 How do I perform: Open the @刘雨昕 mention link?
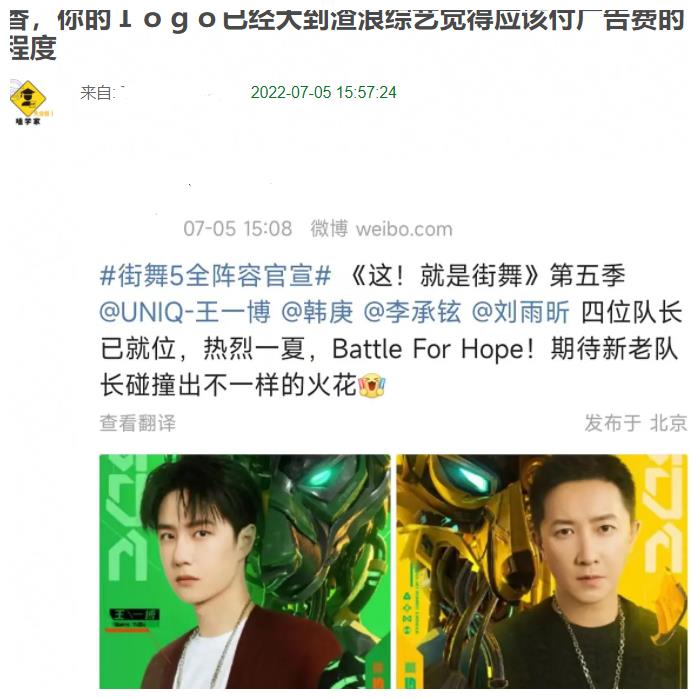tap(520, 312)
